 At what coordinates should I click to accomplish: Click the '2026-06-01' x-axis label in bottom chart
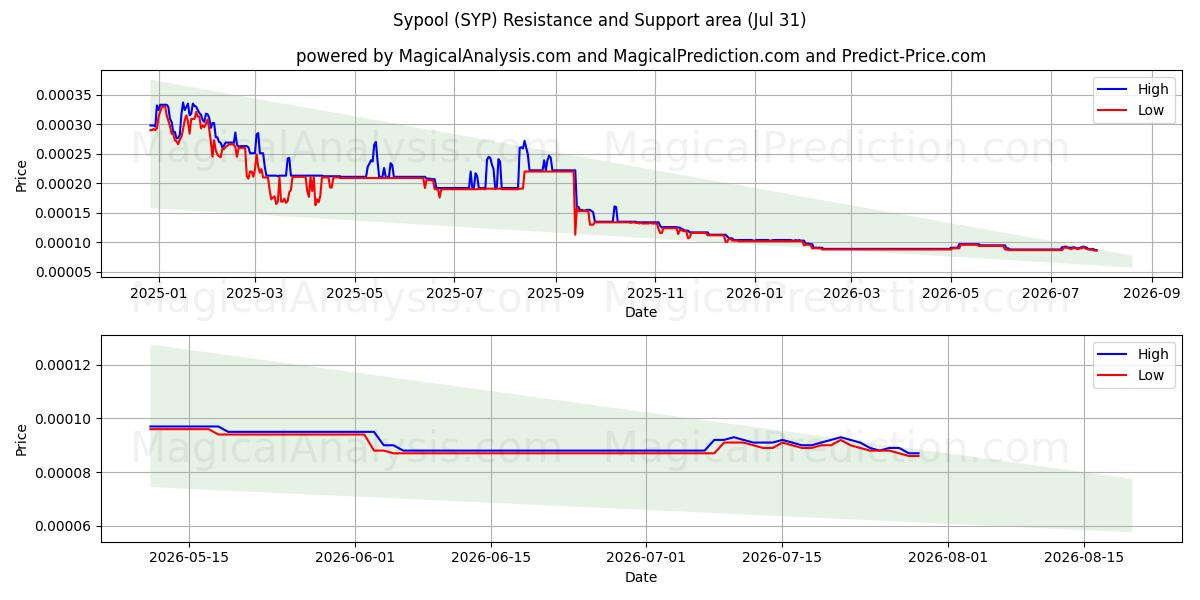pyautogui.click(x=355, y=559)
